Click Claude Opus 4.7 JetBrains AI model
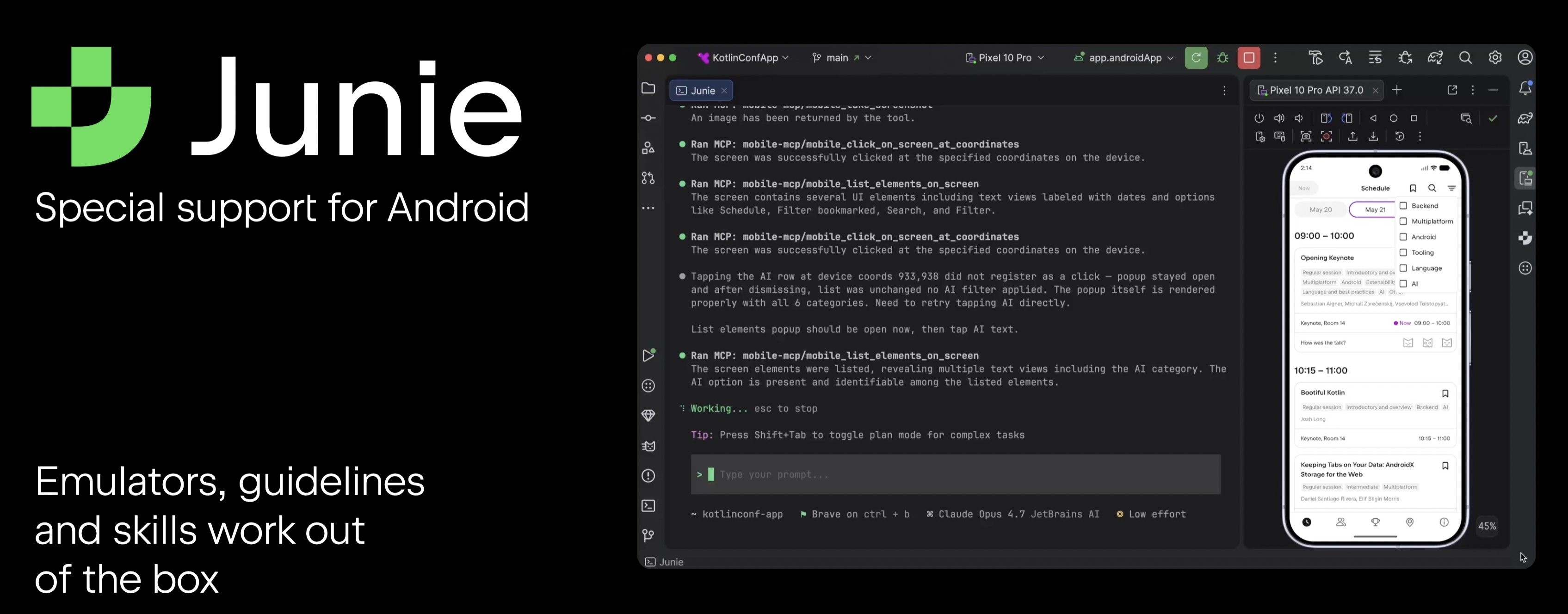This screenshot has width=1568, height=614. (x=1013, y=514)
